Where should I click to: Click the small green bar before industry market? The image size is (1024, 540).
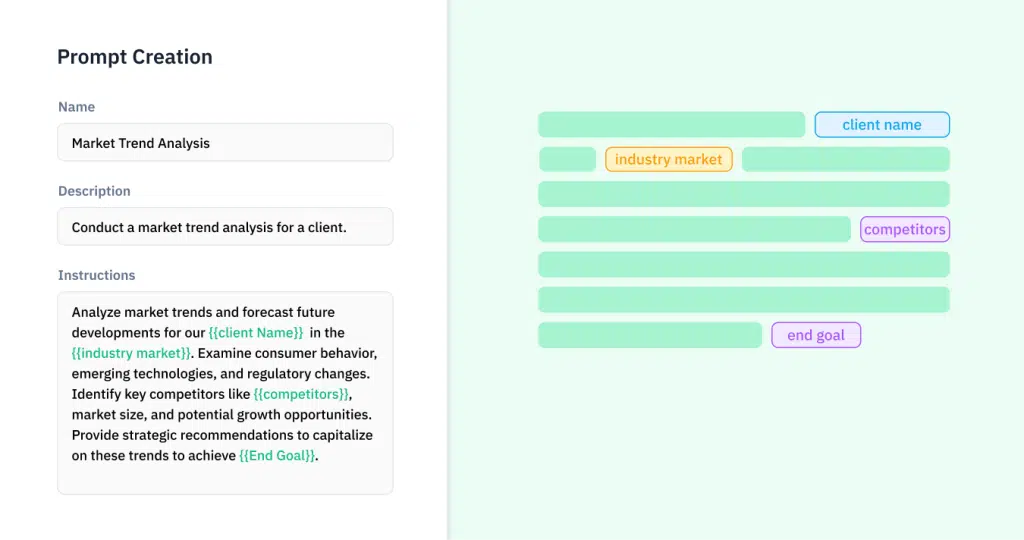coord(568,159)
